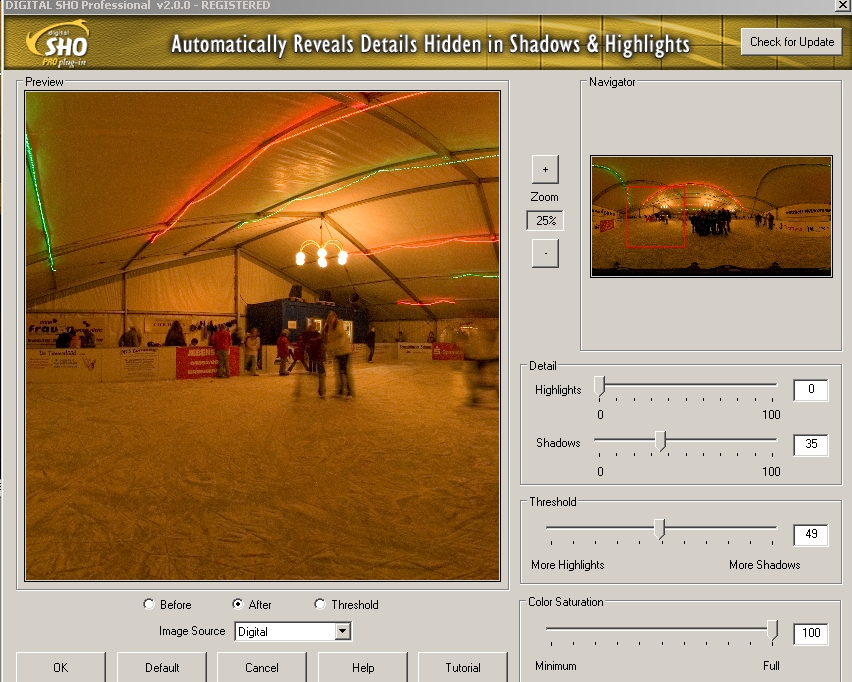The height and width of the screenshot is (682, 852).
Task: Click the Threshold slider handle
Action: click(x=659, y=529)
